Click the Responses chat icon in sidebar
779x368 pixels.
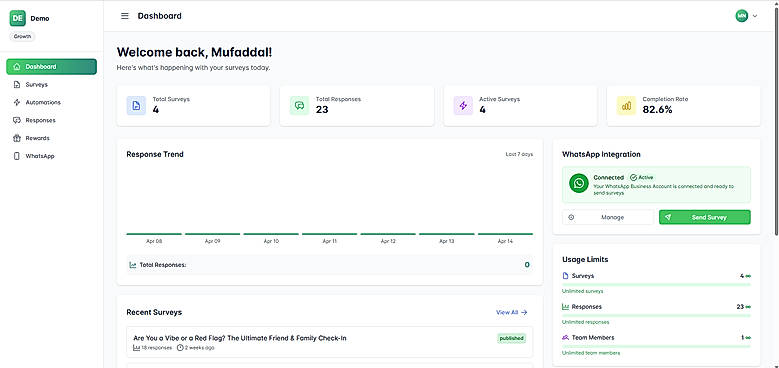coord(17,120)
